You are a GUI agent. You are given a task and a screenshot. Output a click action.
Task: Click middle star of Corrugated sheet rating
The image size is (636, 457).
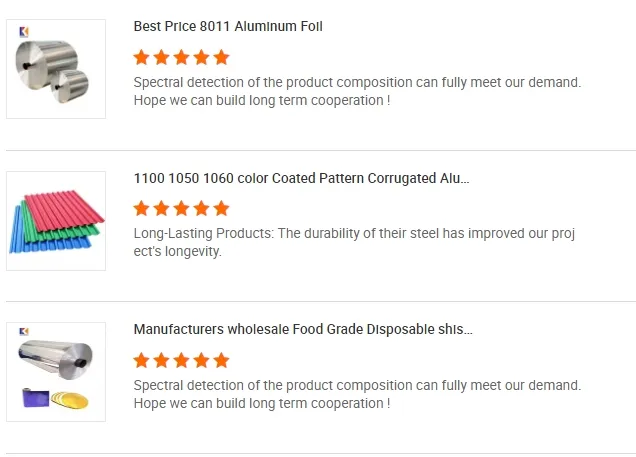tap(181, 209)
